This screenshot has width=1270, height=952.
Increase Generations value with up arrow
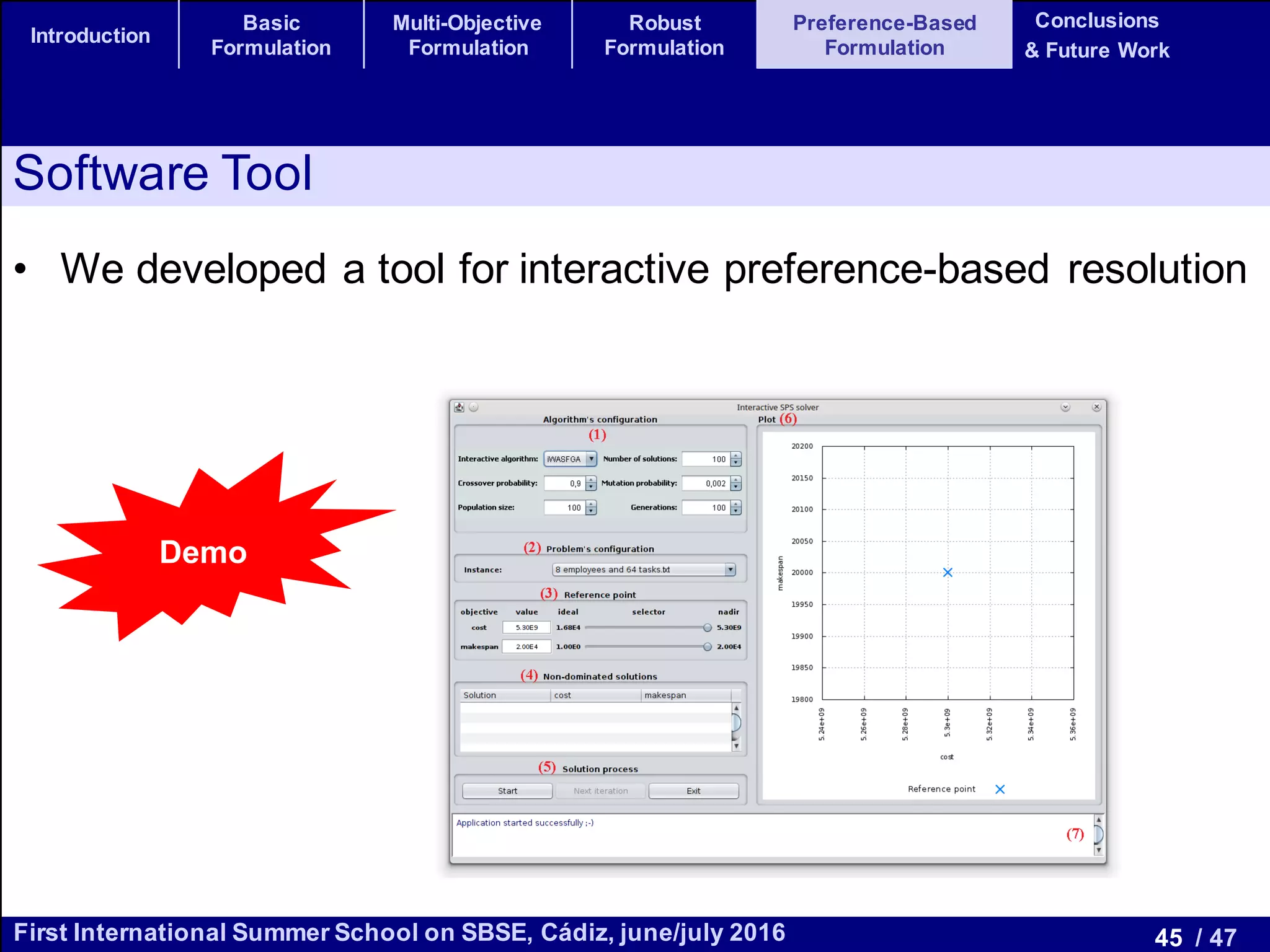pyautogui.click(x=736, y=504)
